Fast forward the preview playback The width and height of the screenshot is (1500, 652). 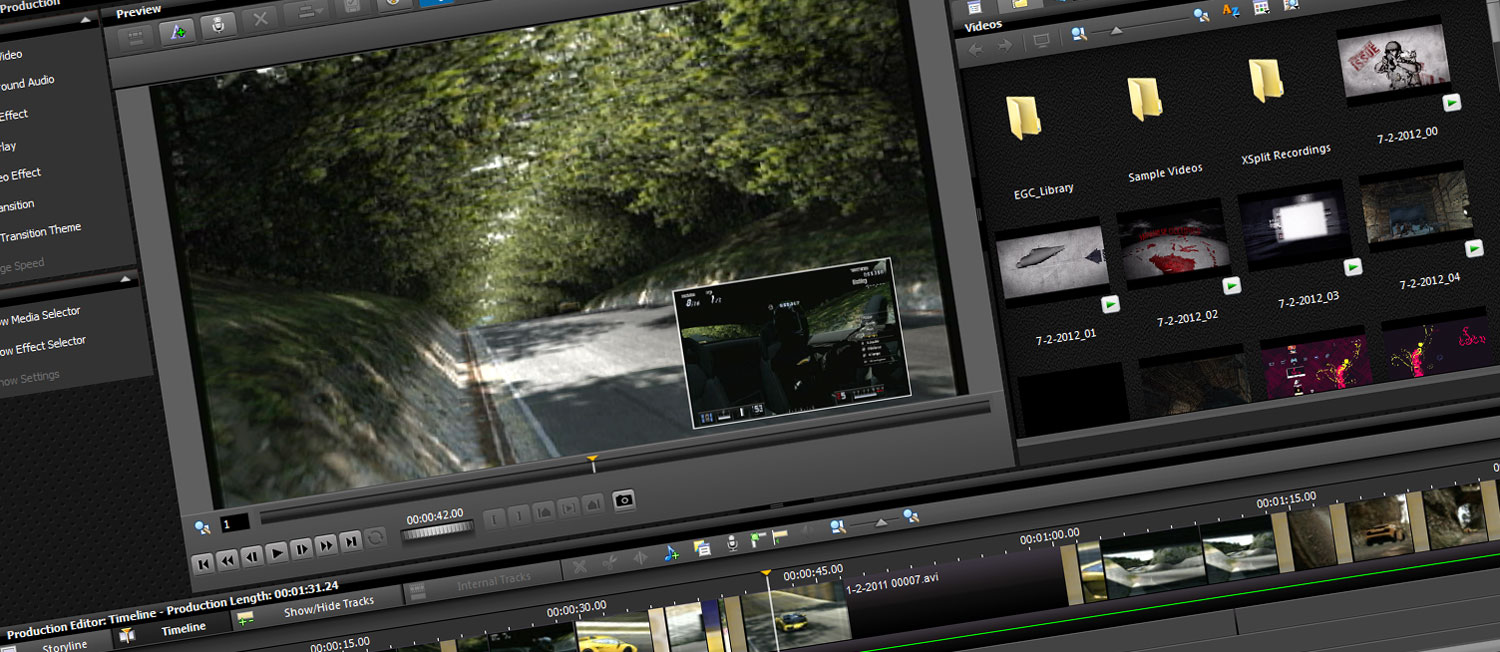coord(326,544)
